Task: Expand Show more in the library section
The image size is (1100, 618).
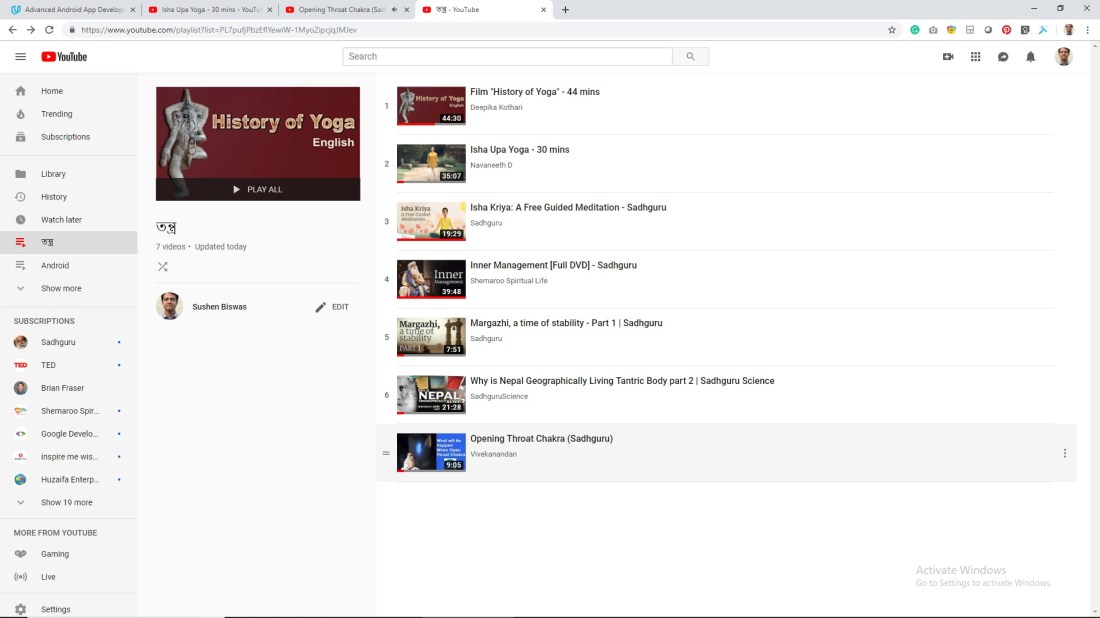Action: (61, 288)
